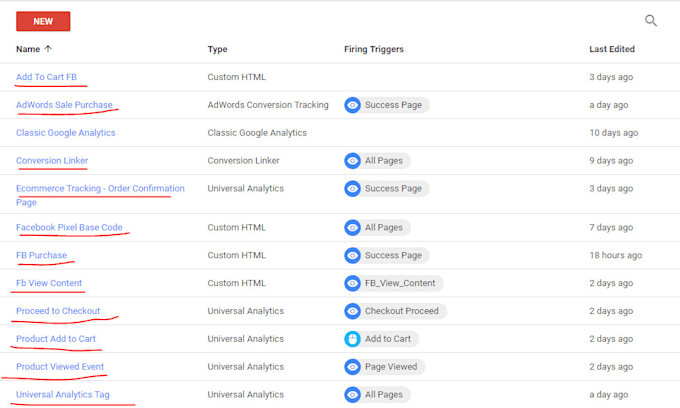Click eye icon of AdWords Success Page trigger
The image size is (680, 408).
tap(352, 105)
